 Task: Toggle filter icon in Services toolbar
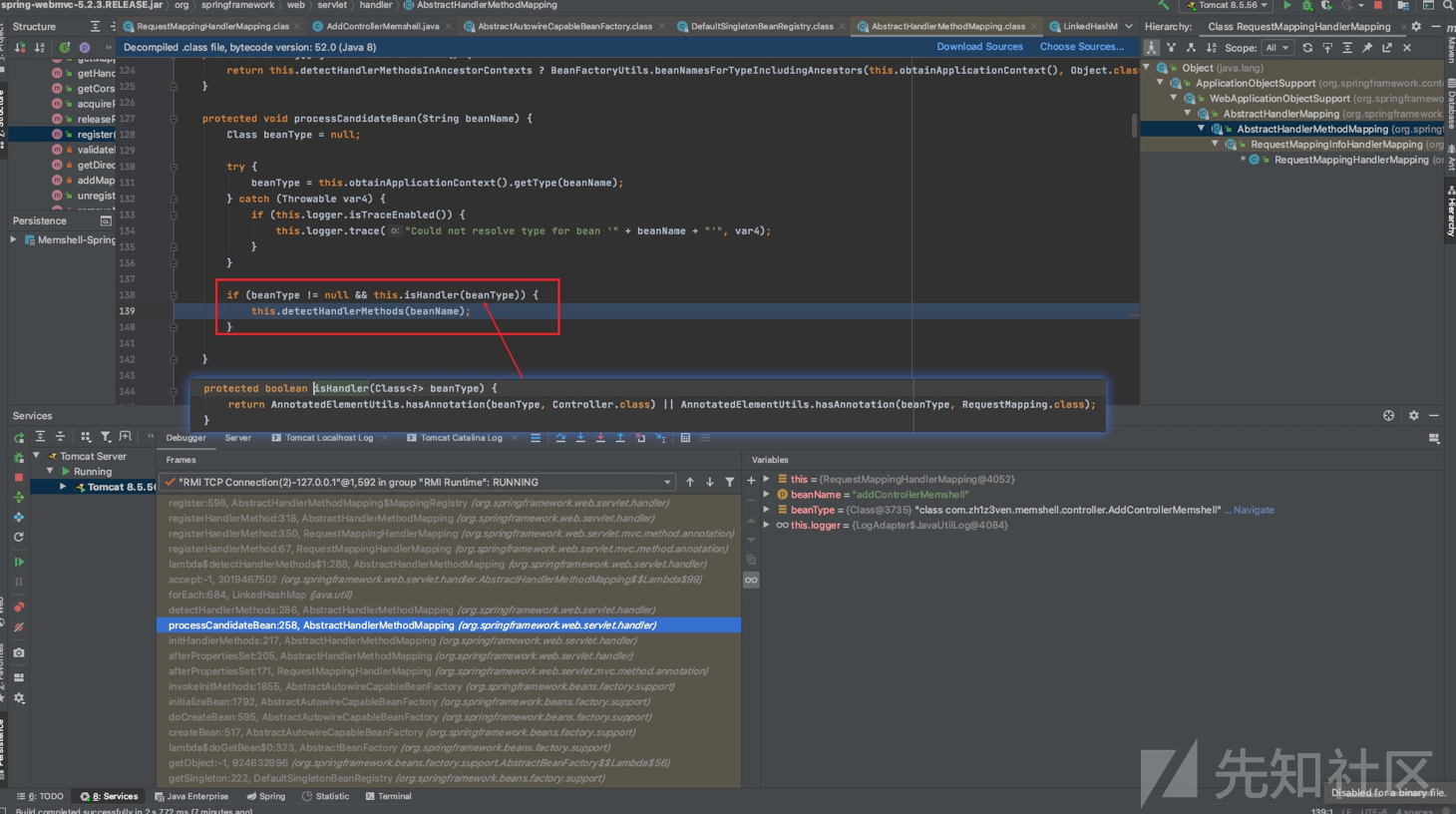point(105,437)
